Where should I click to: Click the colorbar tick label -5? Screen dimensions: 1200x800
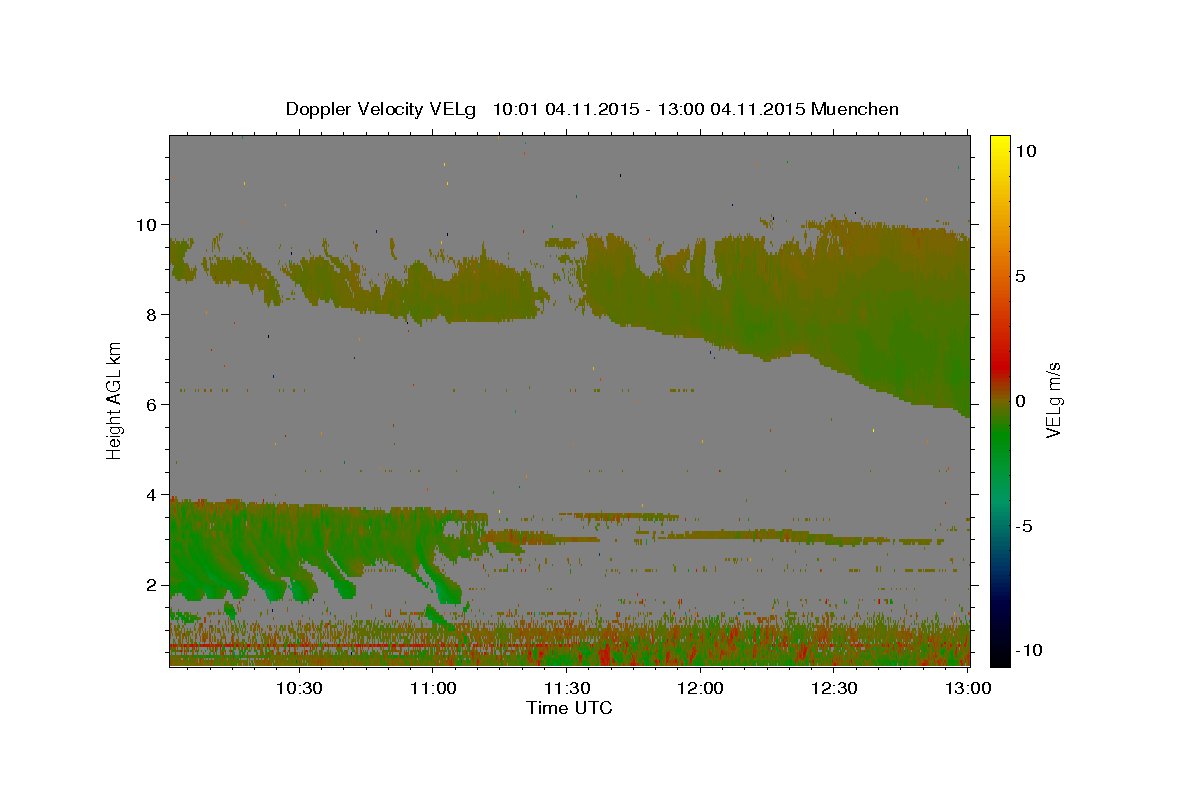pyautogui.click(x=1024, y=526)
